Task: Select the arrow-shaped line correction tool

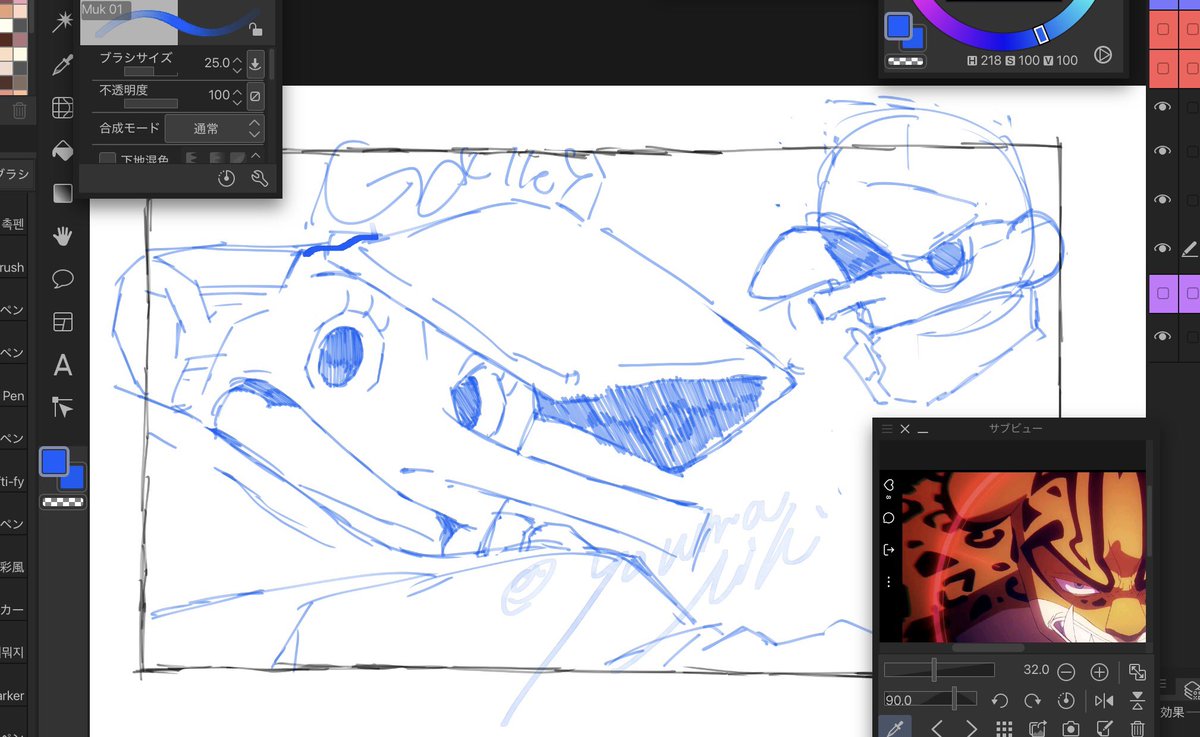Action: (63, 408)
